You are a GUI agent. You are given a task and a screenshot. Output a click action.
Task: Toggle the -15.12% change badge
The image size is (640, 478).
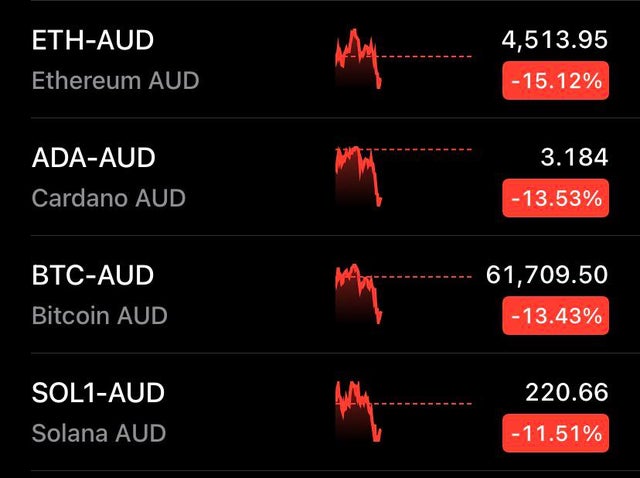556,81
